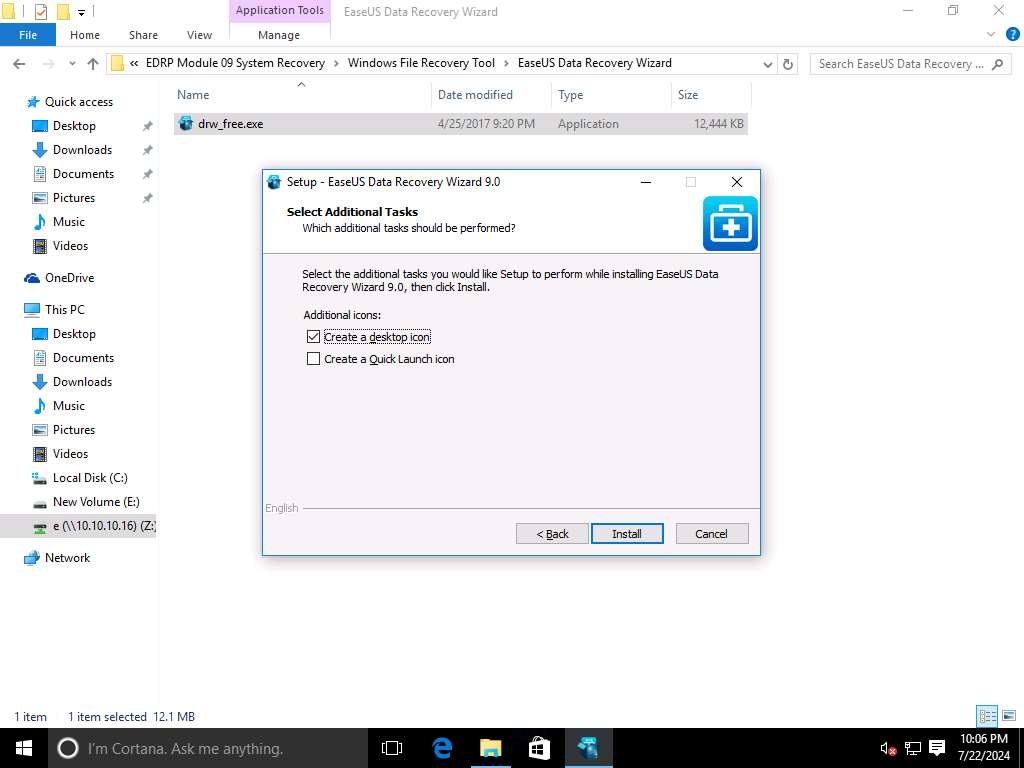Image resolution: width=1024 pixels, height=768 pixels.
Task: Click the Install button in Setup
Action: click(x=627, y=534)
